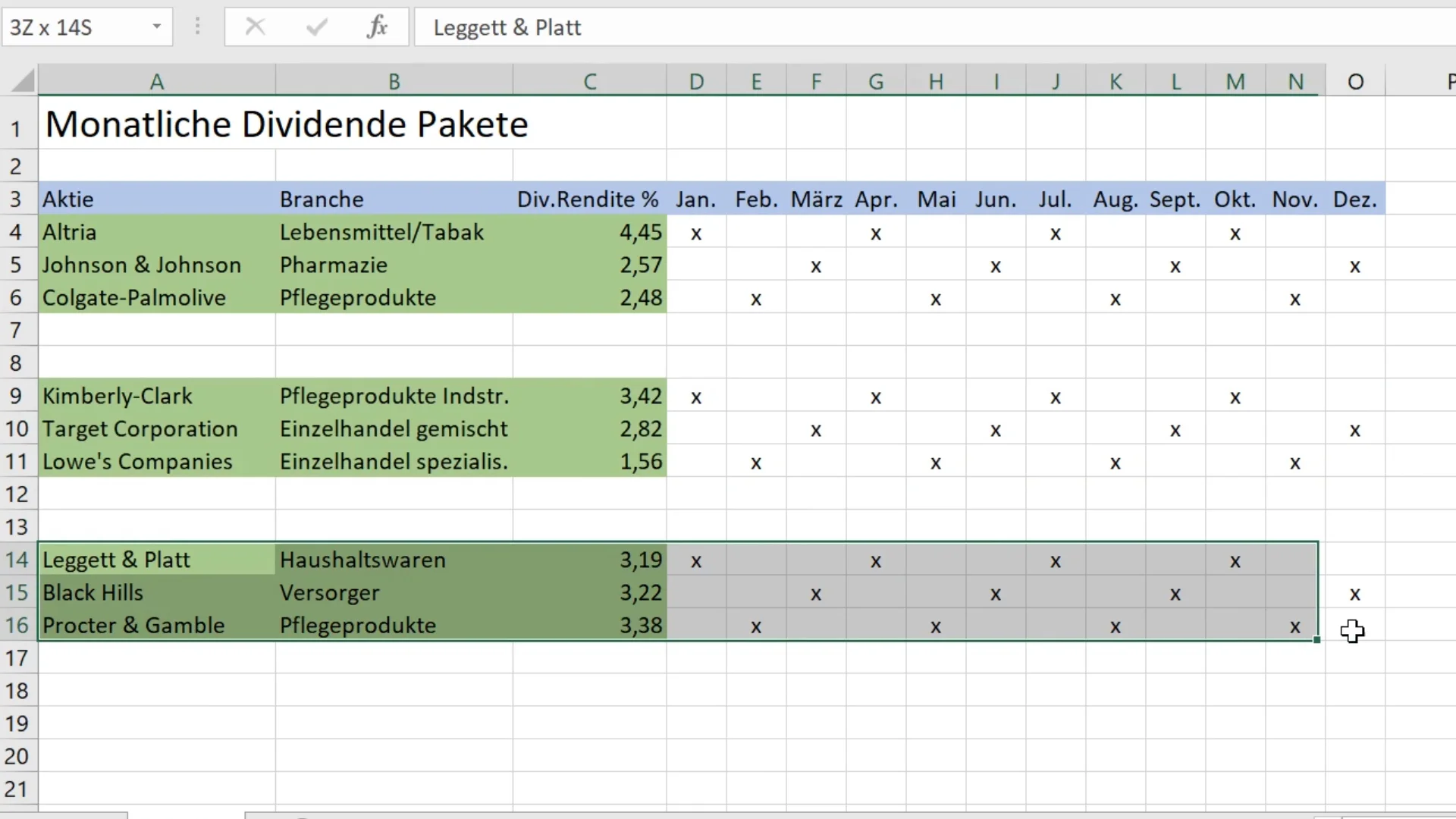Click the 1,56 dividend yield cell
This screenshot has width=1456, height=819.
coord(590,461)
